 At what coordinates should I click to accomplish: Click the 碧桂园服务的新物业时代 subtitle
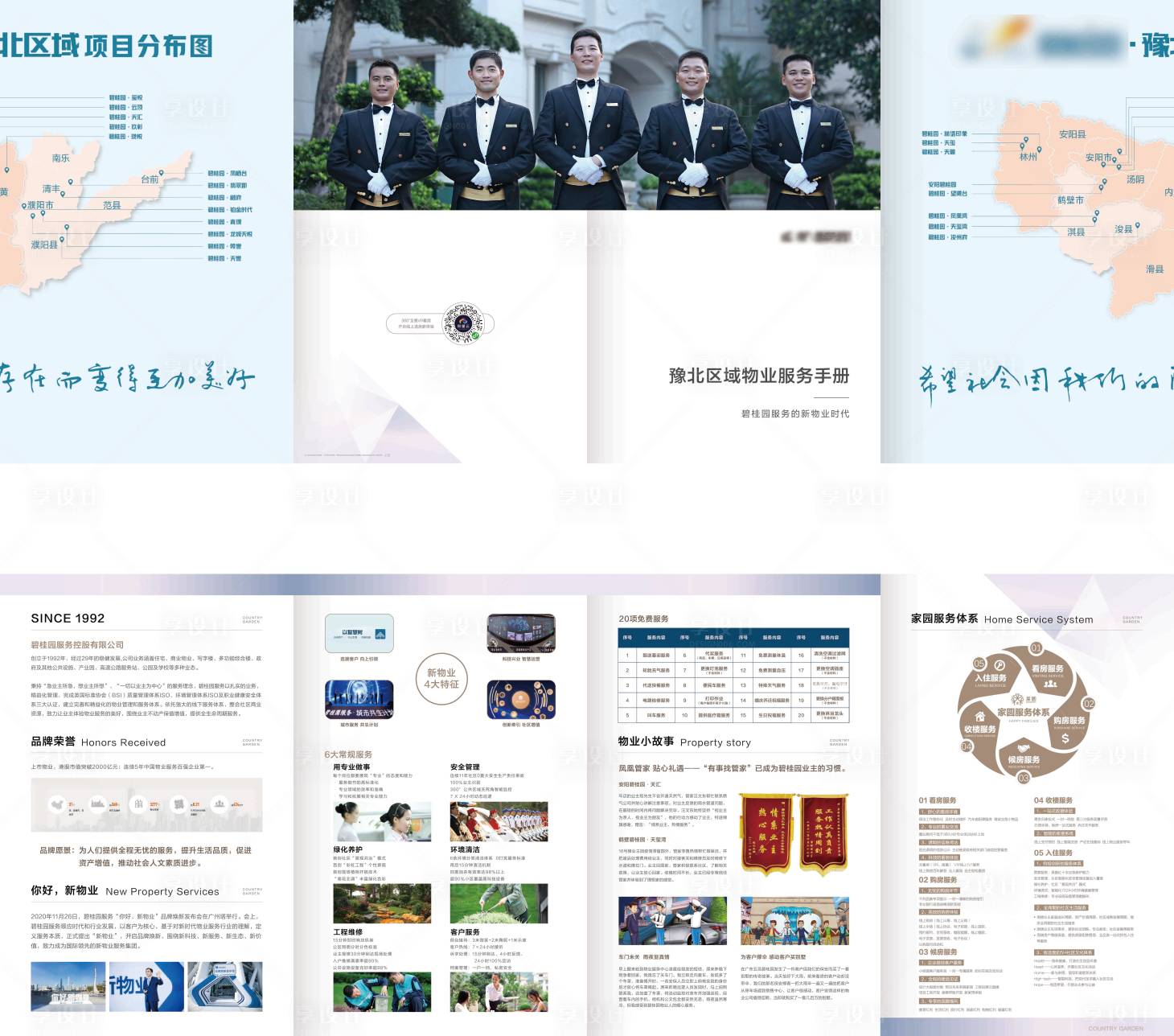[794, 413]
